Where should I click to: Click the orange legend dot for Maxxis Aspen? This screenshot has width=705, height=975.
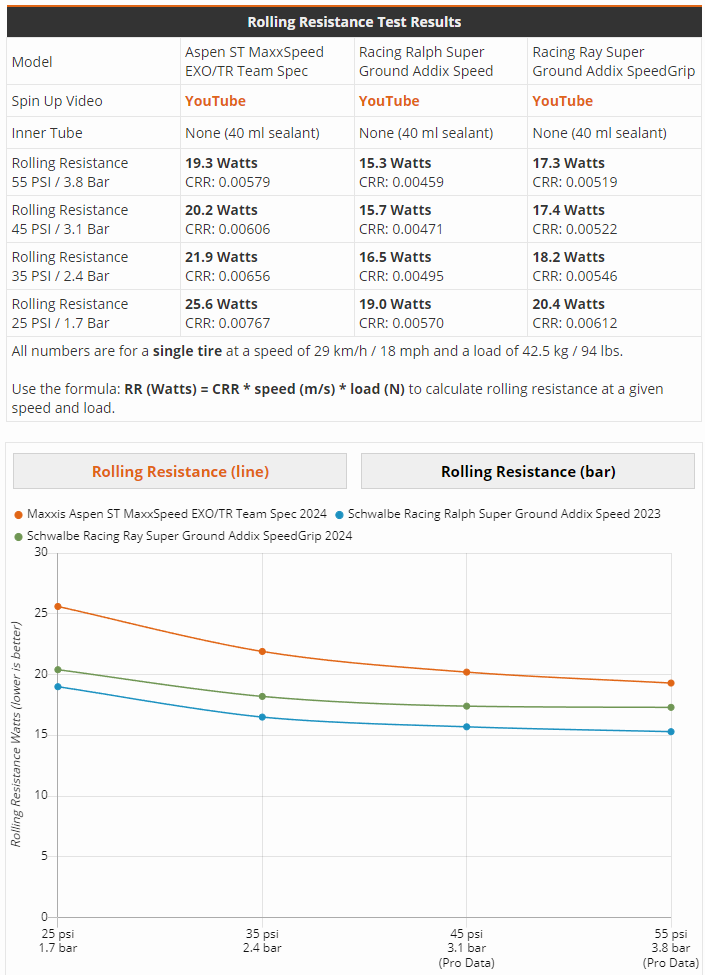(18, 514)
